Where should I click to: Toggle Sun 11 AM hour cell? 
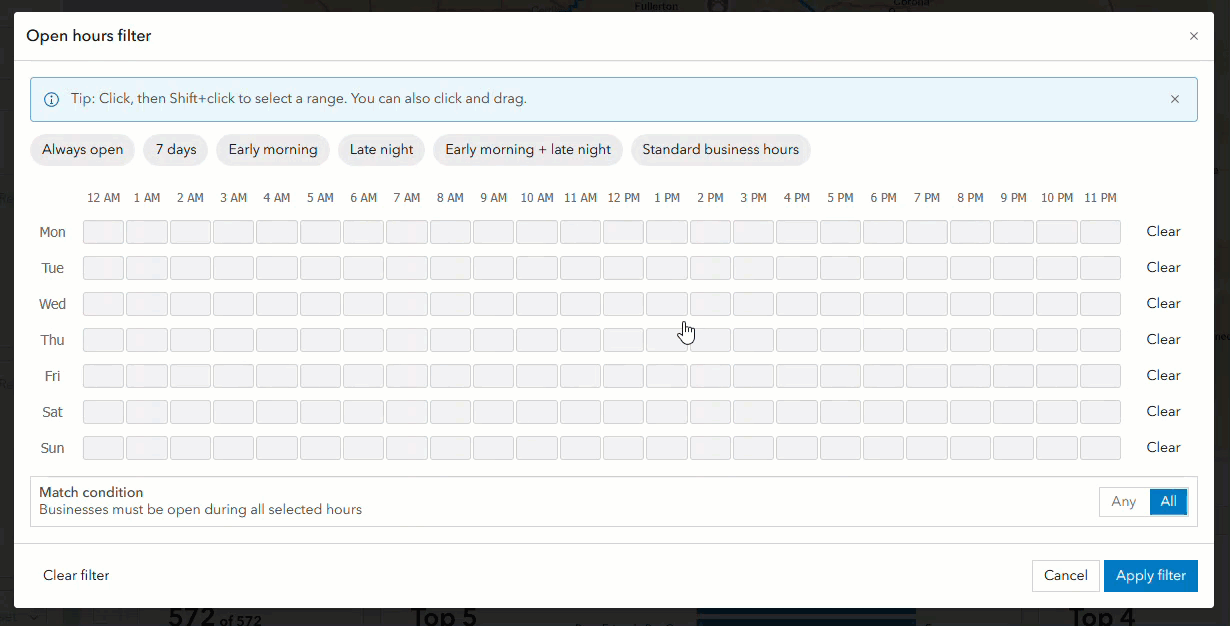pyautogui.click(x=580, y=448)
